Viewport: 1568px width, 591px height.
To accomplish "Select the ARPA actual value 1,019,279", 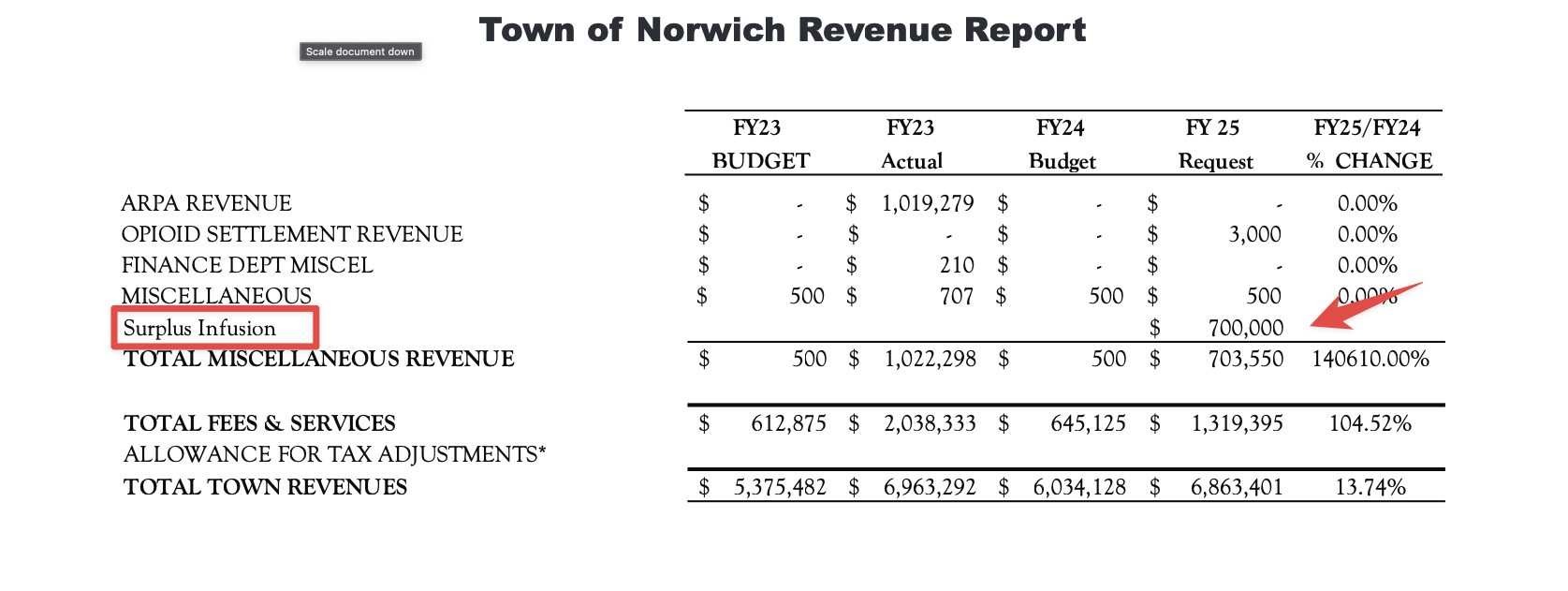I will coord(928,203).
